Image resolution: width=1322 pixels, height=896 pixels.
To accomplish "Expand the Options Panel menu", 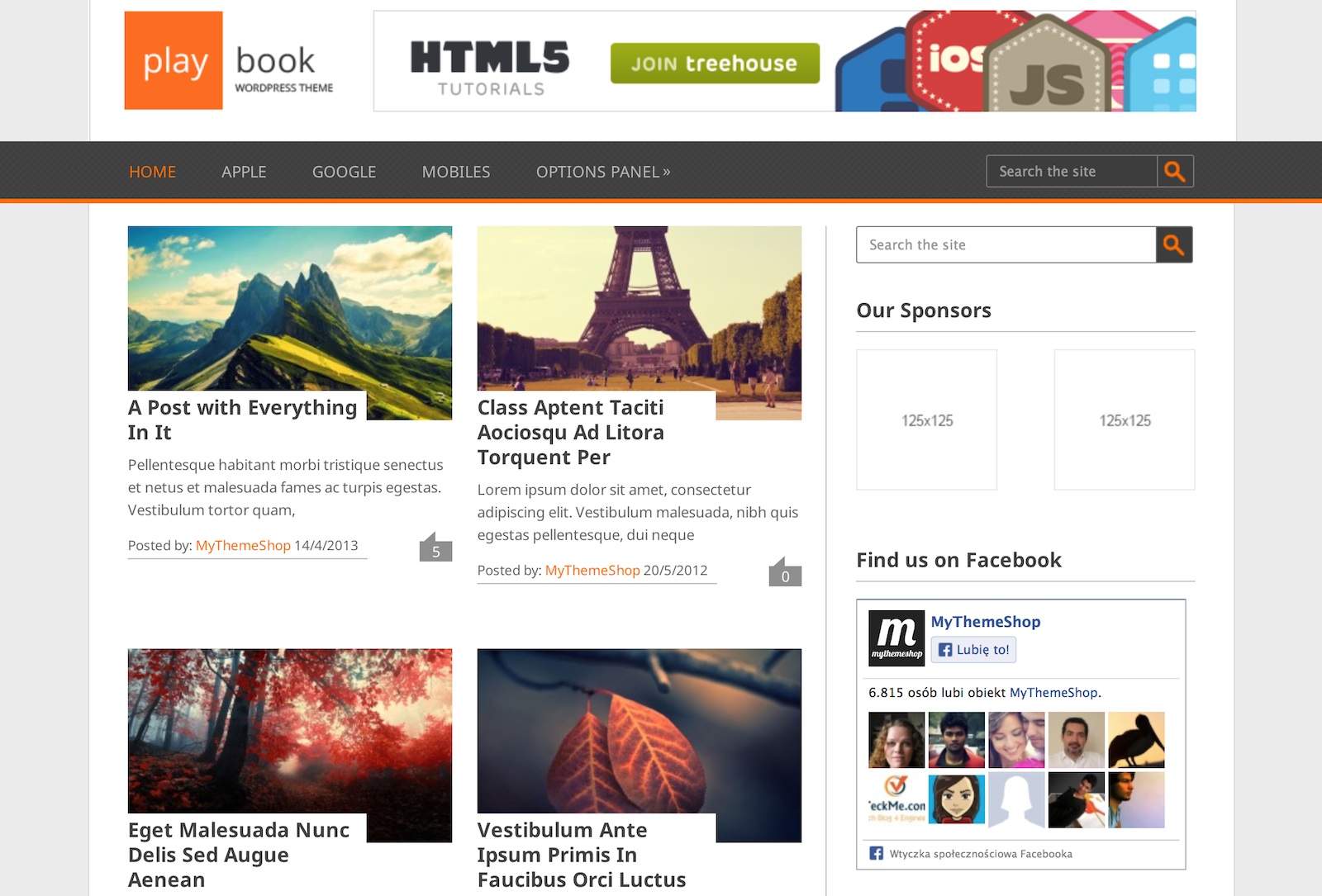I will [602, 172].
